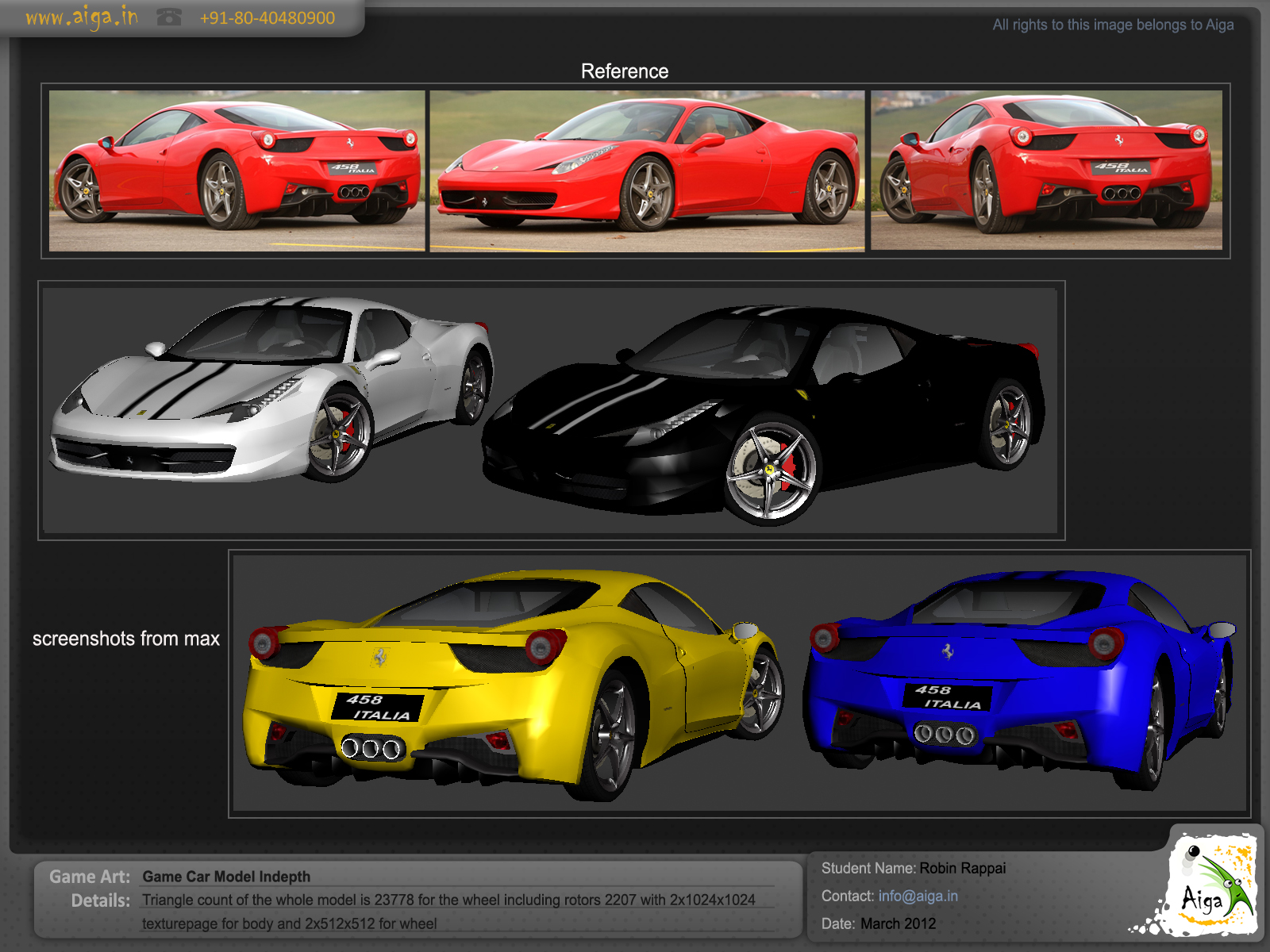Expand the screenshots from max panel

click(125, 637)
